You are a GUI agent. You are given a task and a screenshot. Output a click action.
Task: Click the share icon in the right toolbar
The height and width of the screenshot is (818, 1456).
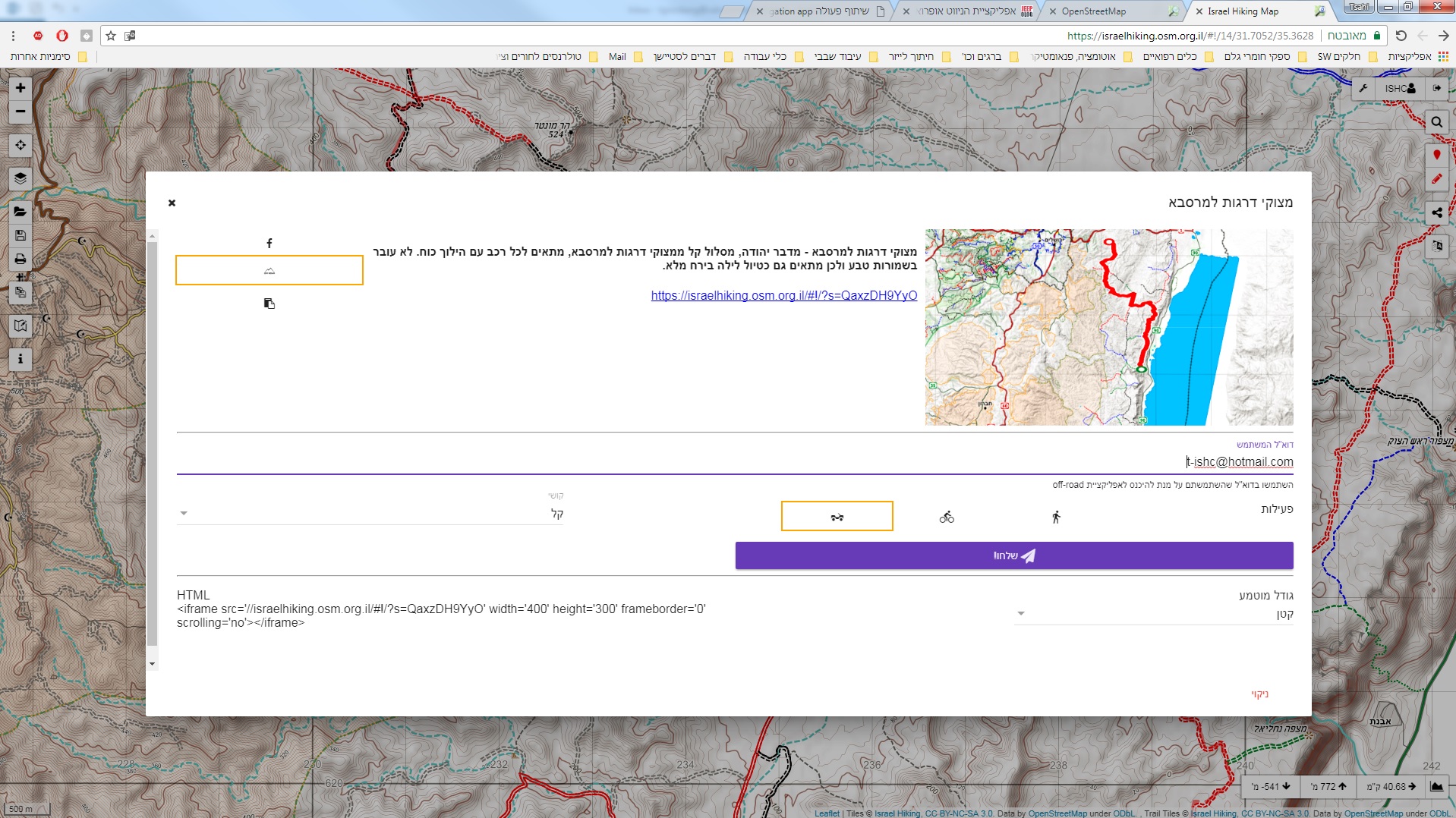(x=1436, y=213)
